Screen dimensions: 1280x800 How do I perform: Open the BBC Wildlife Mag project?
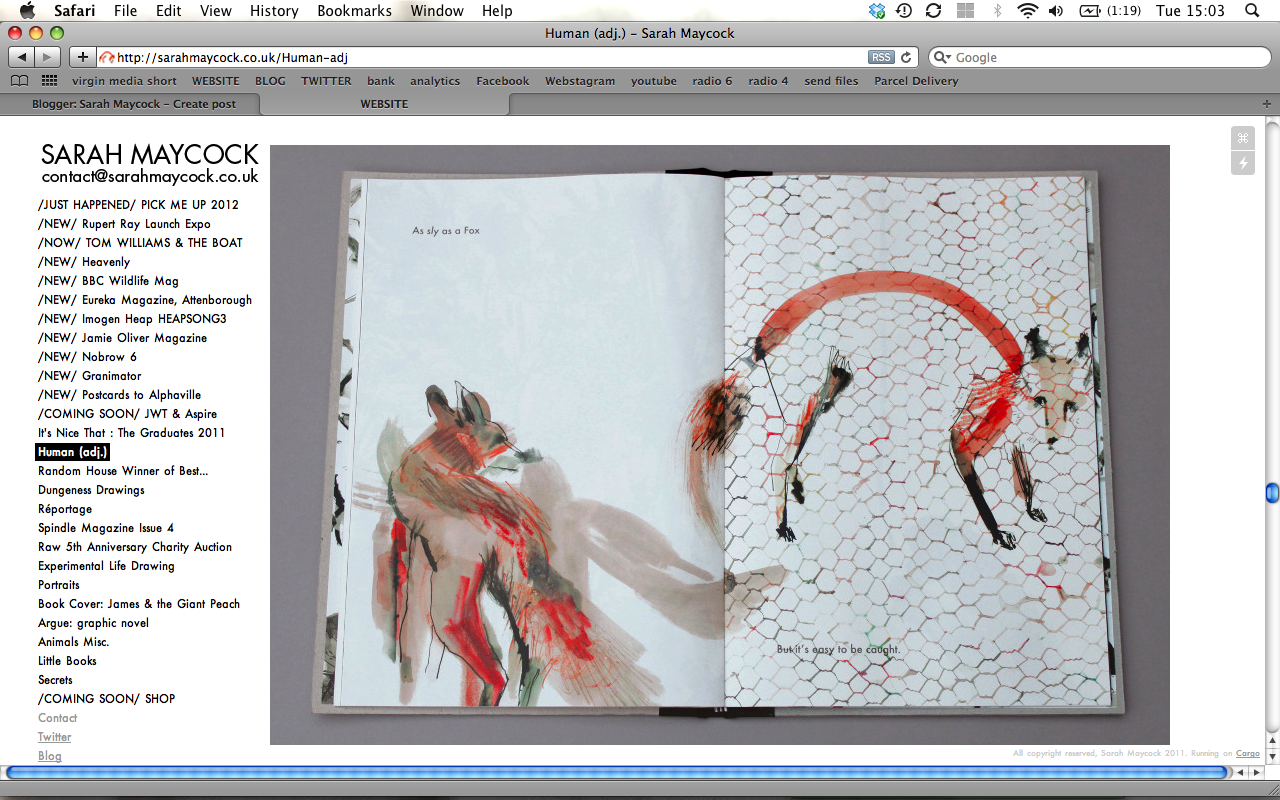pyautogui.click(x=108, y=281)
